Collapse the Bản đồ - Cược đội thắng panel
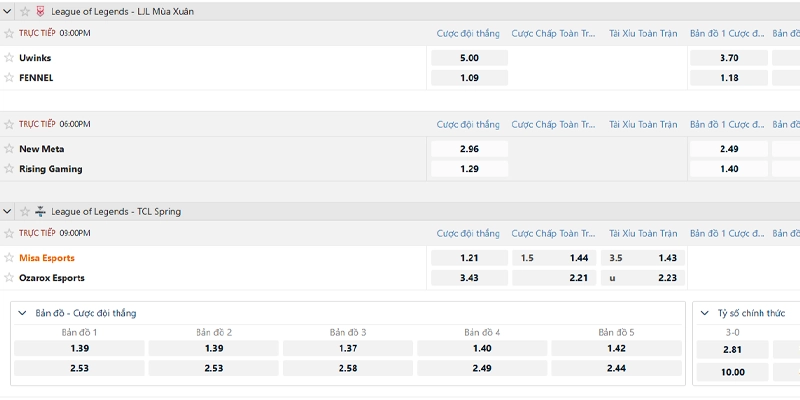 coord(22,313)
